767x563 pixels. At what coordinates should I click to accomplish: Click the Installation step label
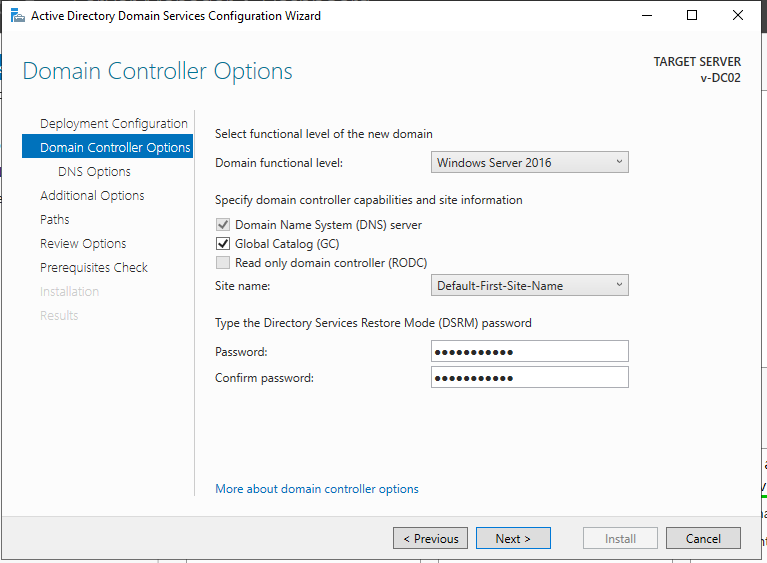[x=69, y=291]
